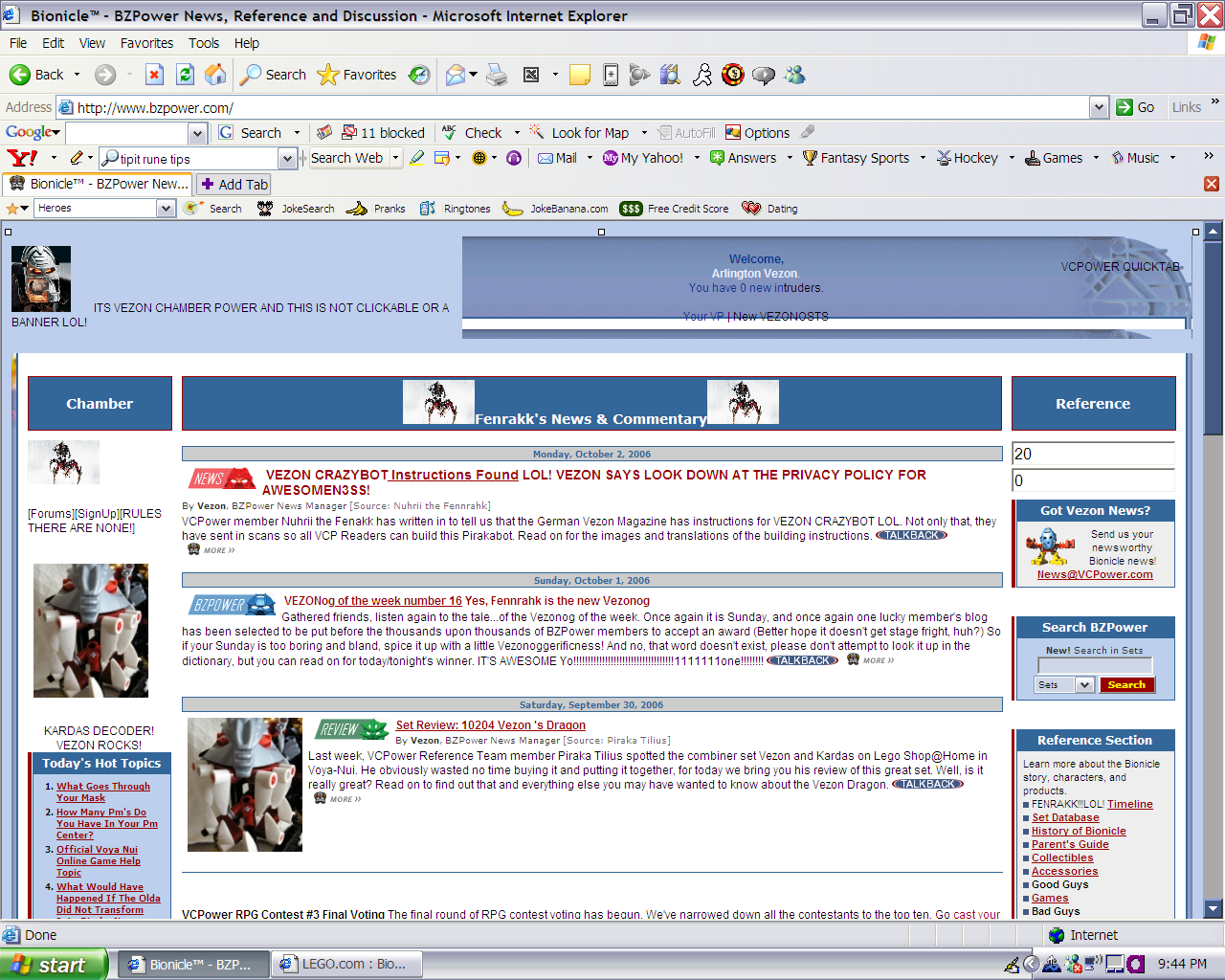Open the Heroes dropdown list
This screenshot has width=1225, height=980.
(166, 209)
